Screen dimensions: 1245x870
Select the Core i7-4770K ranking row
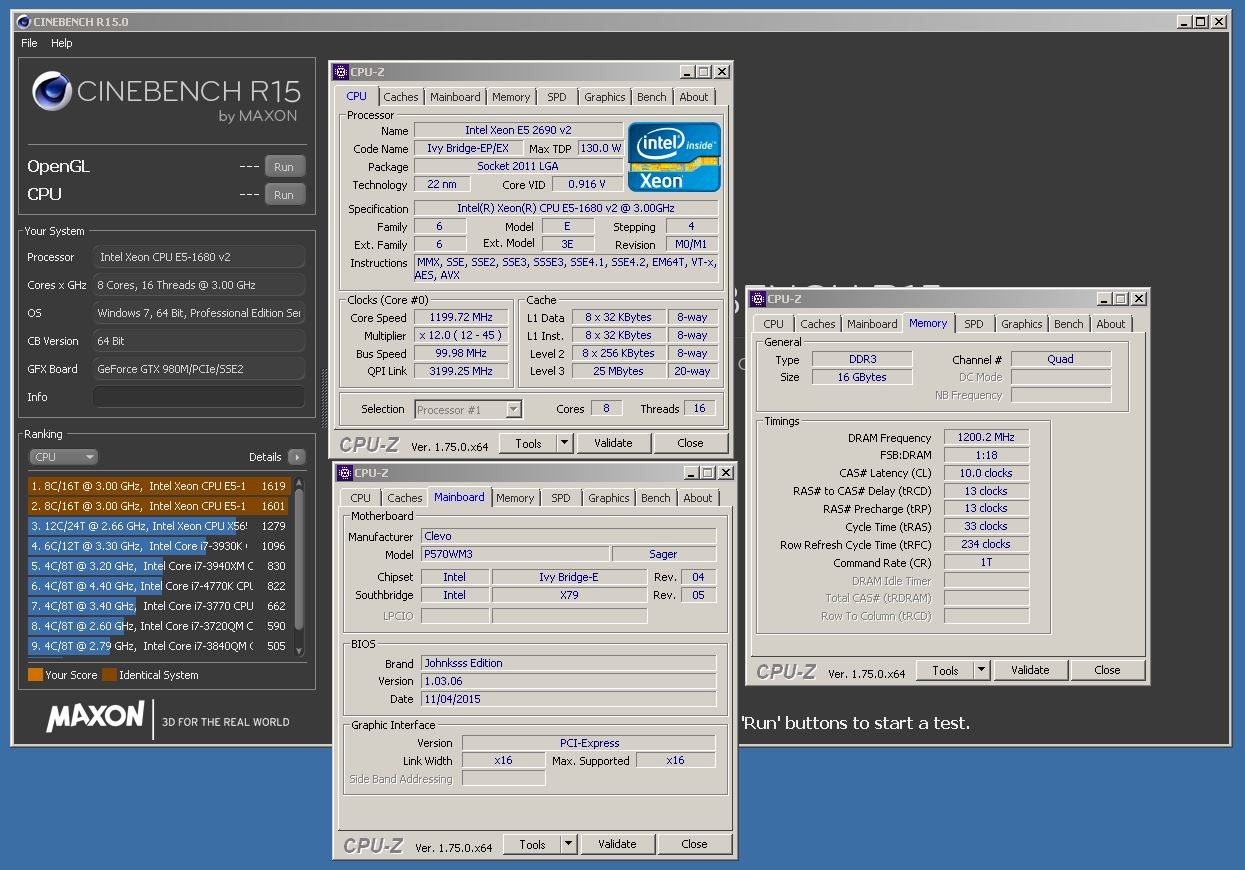[x=159, y=586]
